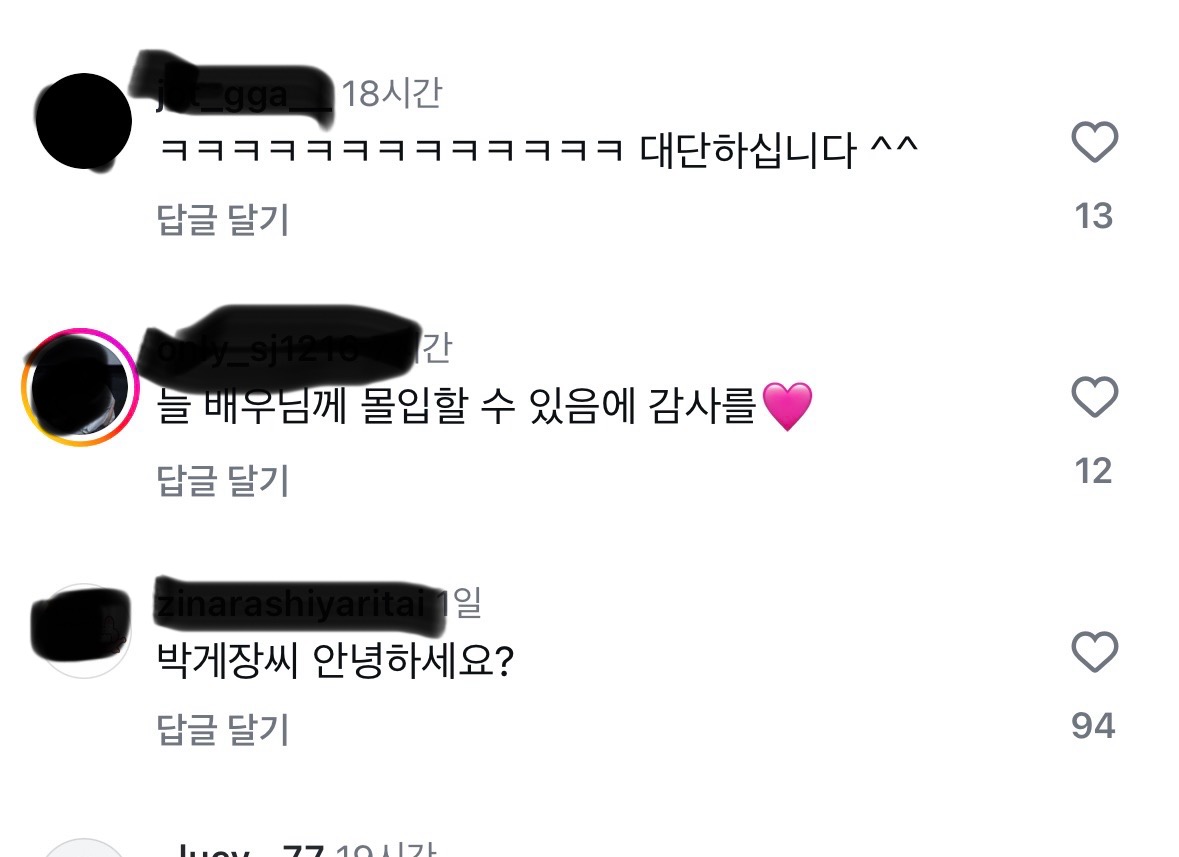The width and height of the screenshot is (1179, 857).
Task: Open partially visible avatar at bottom
Action: [83, 848]
